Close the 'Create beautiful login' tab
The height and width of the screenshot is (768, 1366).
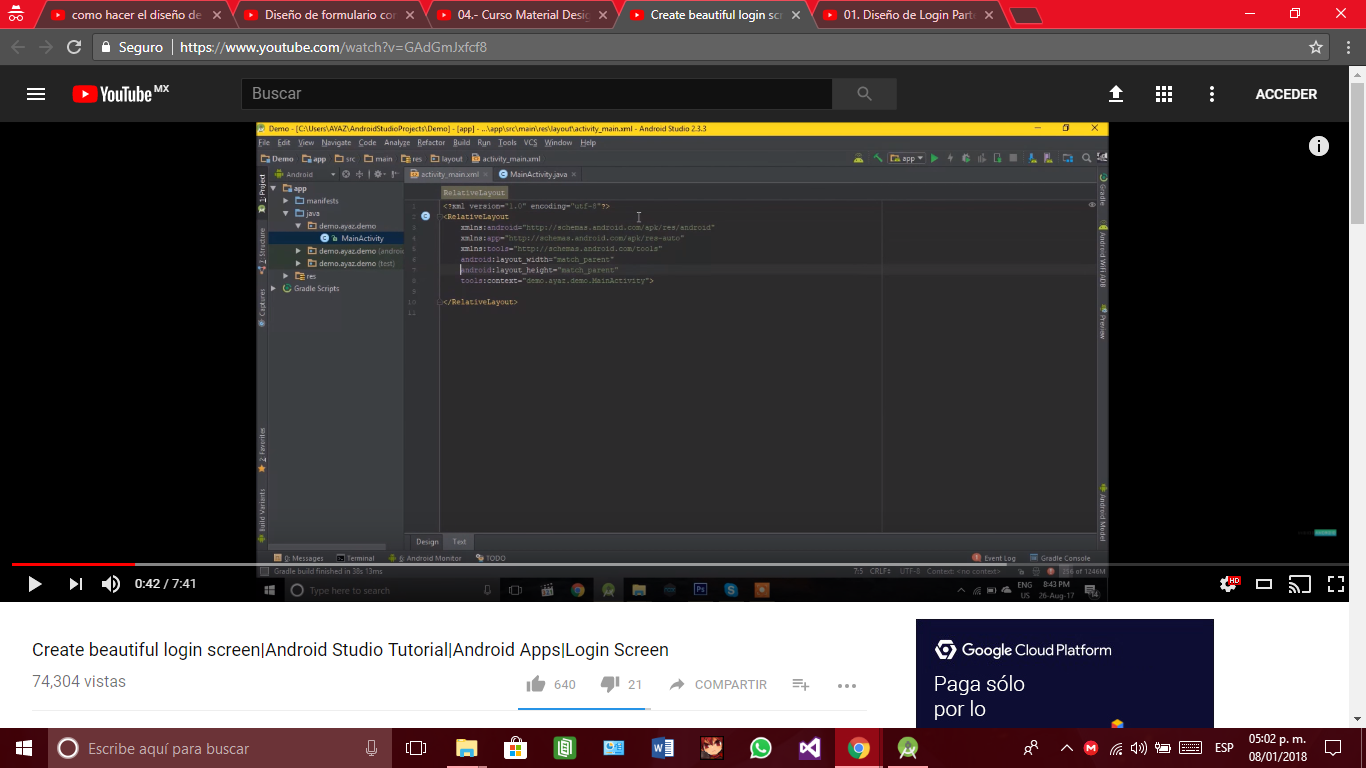coord(796,15)
